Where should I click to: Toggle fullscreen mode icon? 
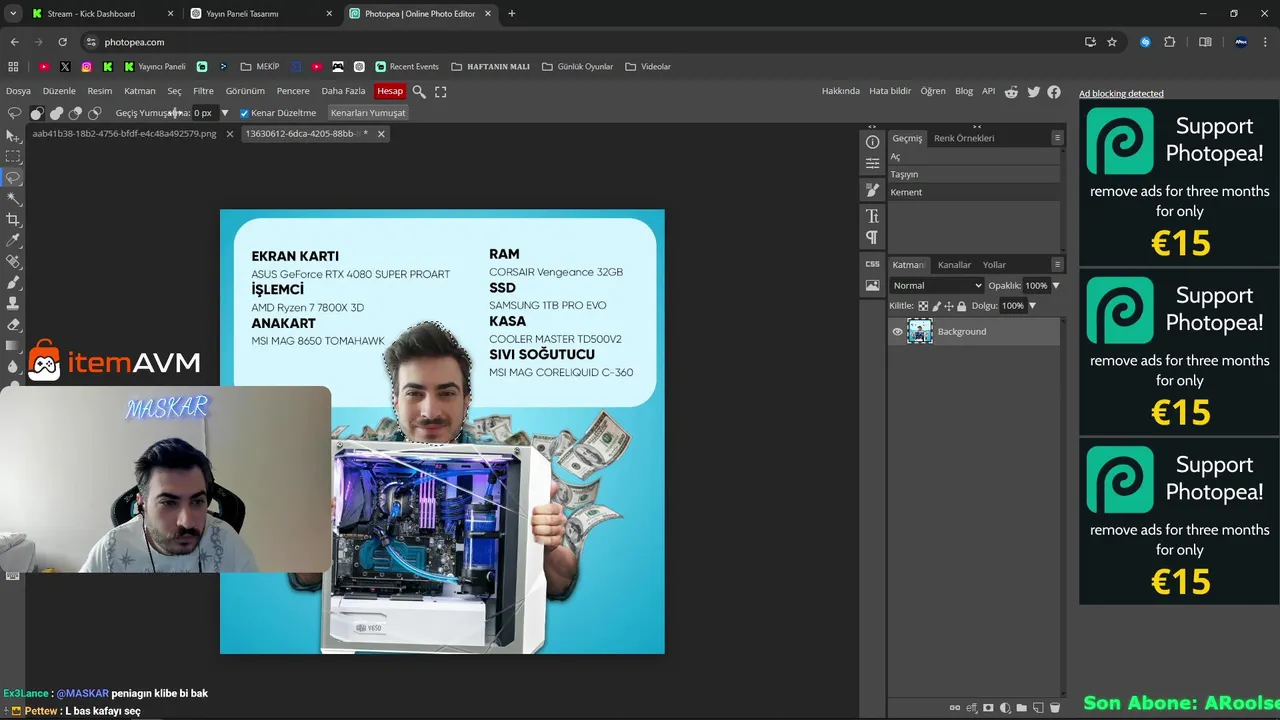(x=440, y=91)
